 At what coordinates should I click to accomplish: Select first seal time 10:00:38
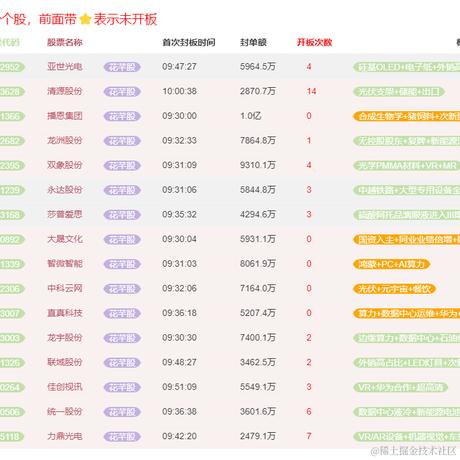[x=179, y=91]
